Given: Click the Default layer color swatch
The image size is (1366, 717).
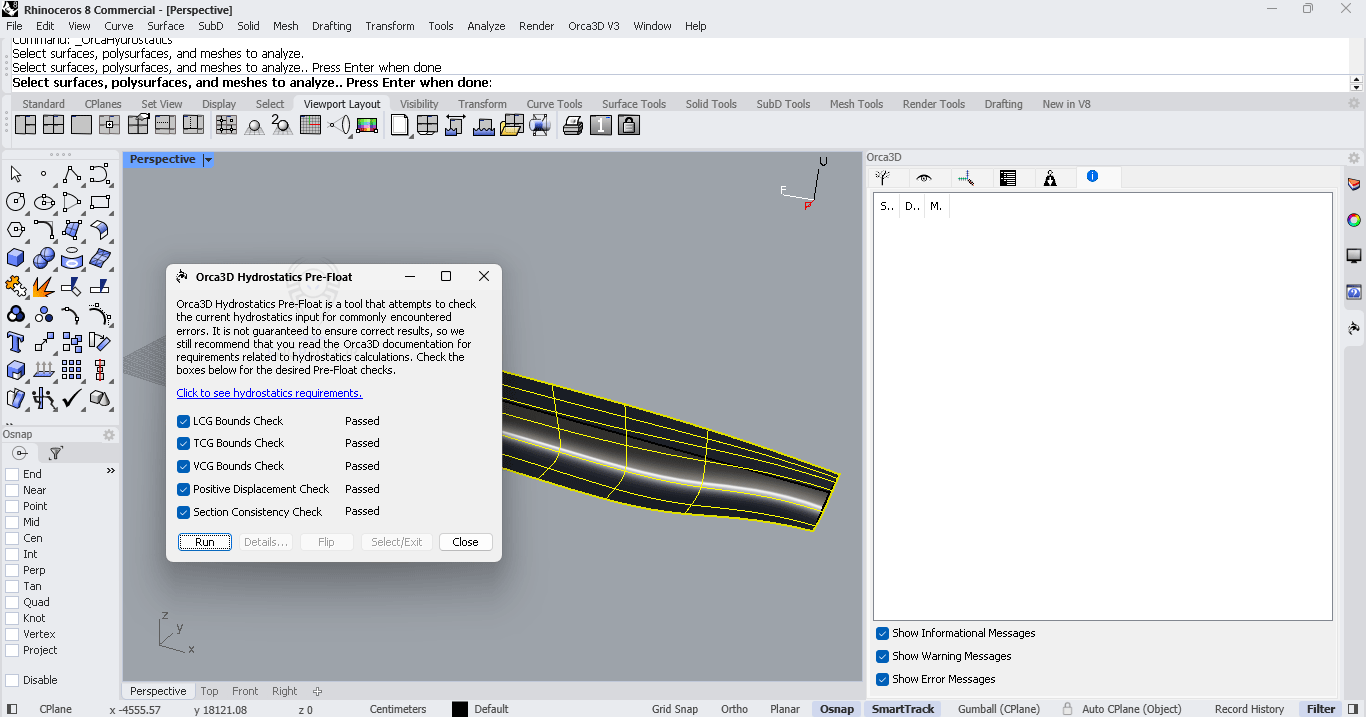Looking at the screenshot, I should pyautogui.click(x=460, y=709).
